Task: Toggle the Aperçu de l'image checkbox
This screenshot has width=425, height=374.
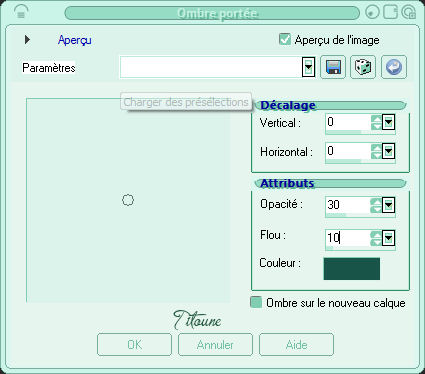Action: coord(285,39)
